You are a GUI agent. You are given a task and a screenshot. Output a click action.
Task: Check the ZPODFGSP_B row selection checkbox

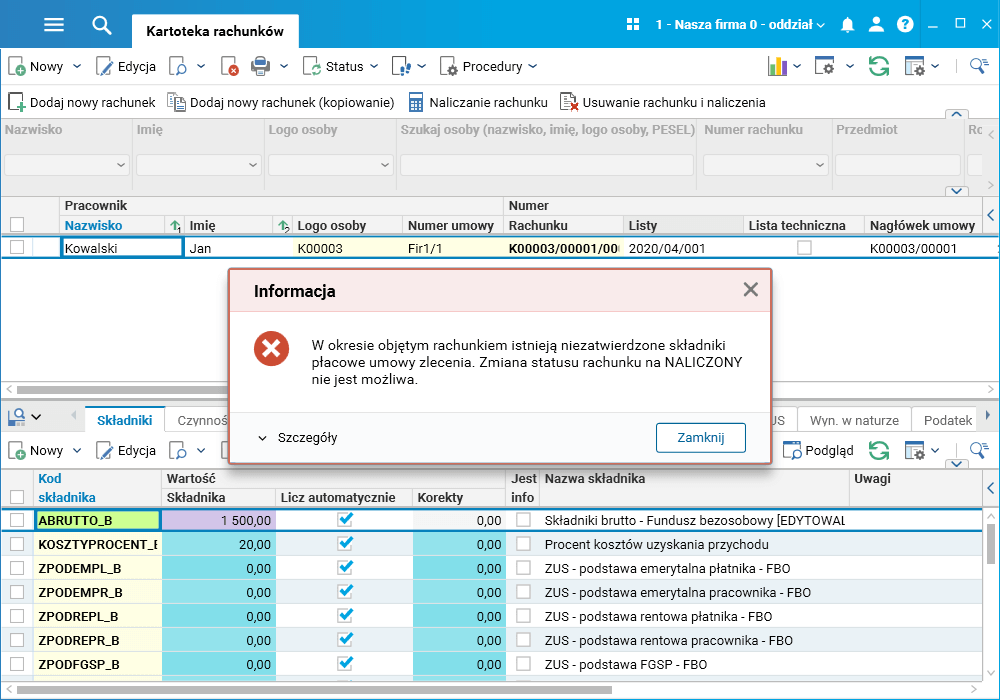(17, 664)
